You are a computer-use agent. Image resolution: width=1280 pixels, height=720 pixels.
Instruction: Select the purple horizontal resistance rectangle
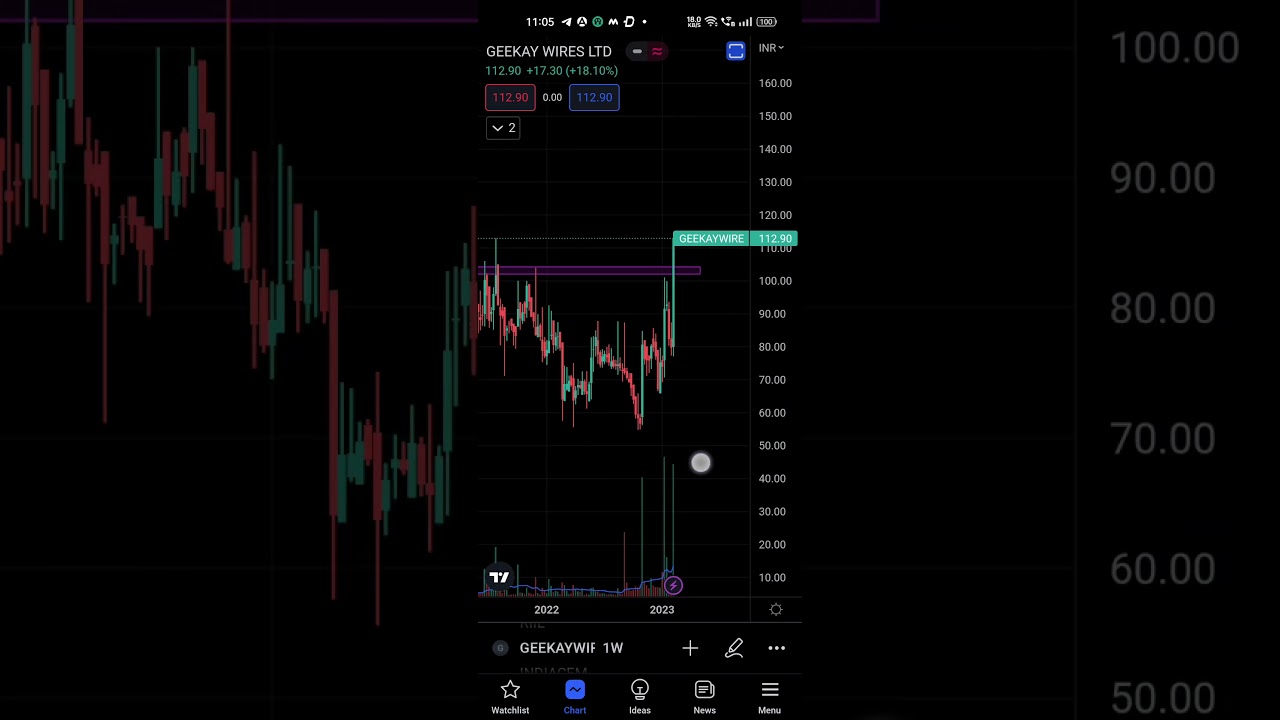(x=590, y=270)
